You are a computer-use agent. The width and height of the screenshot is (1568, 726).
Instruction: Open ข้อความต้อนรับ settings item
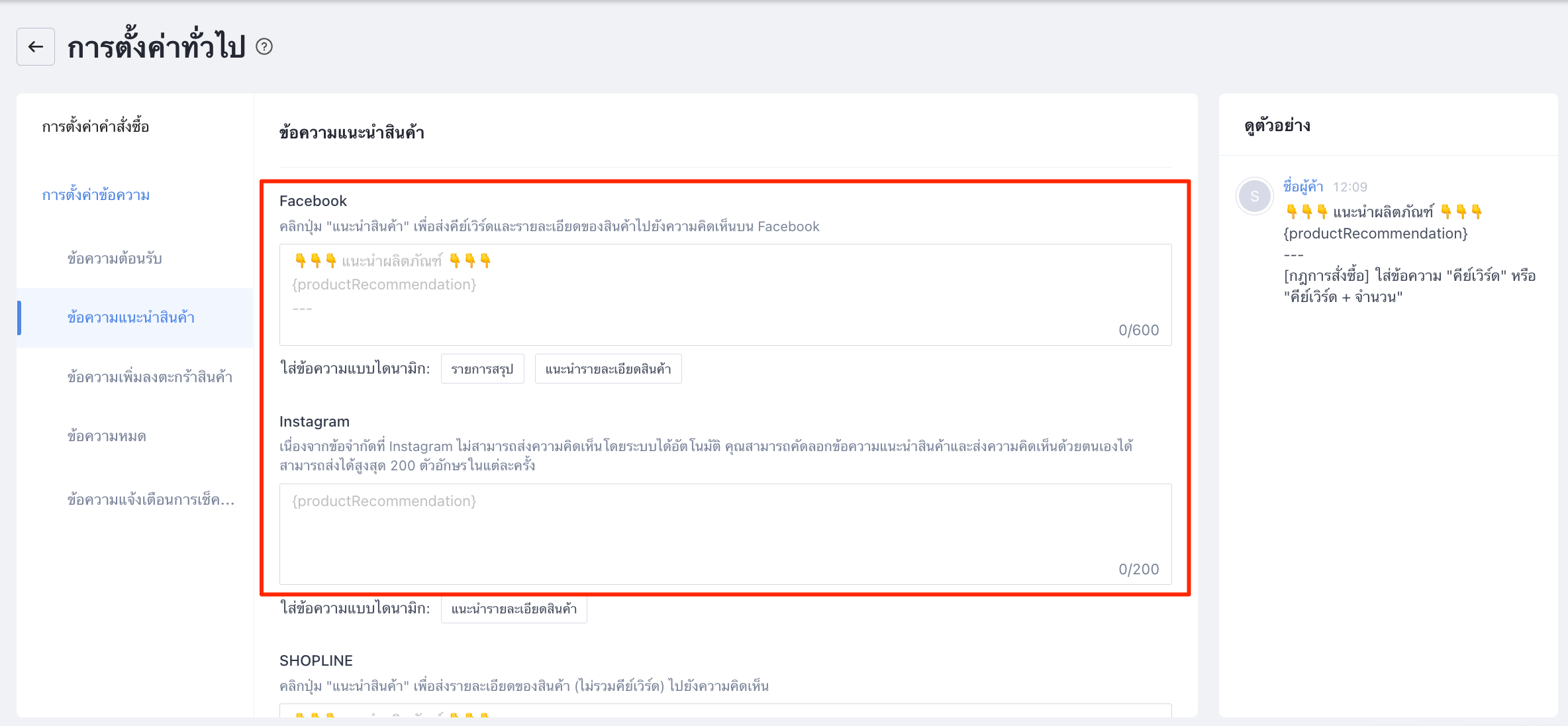coord(115,258)
